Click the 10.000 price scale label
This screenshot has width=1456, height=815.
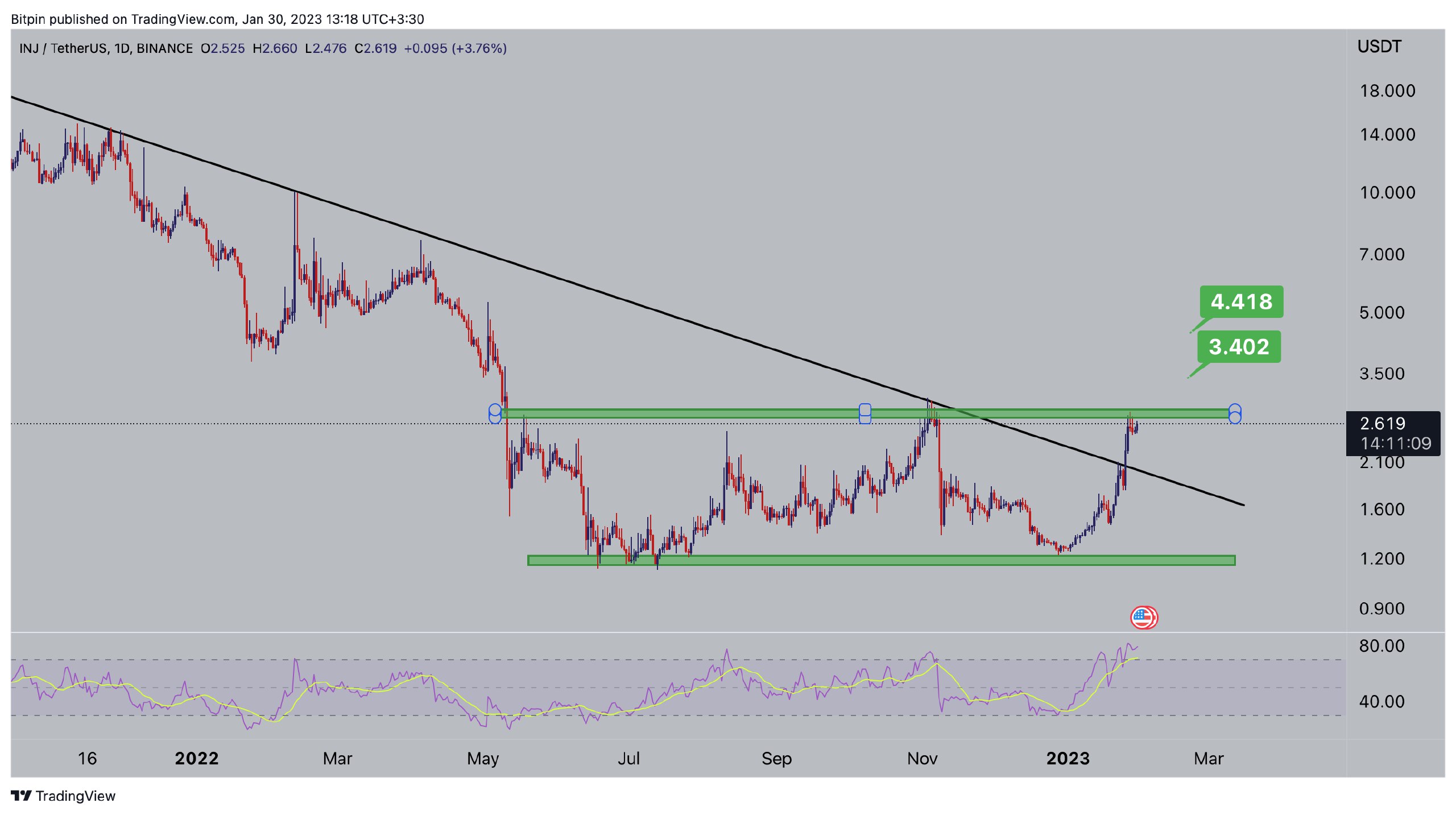click(1387, 193)
